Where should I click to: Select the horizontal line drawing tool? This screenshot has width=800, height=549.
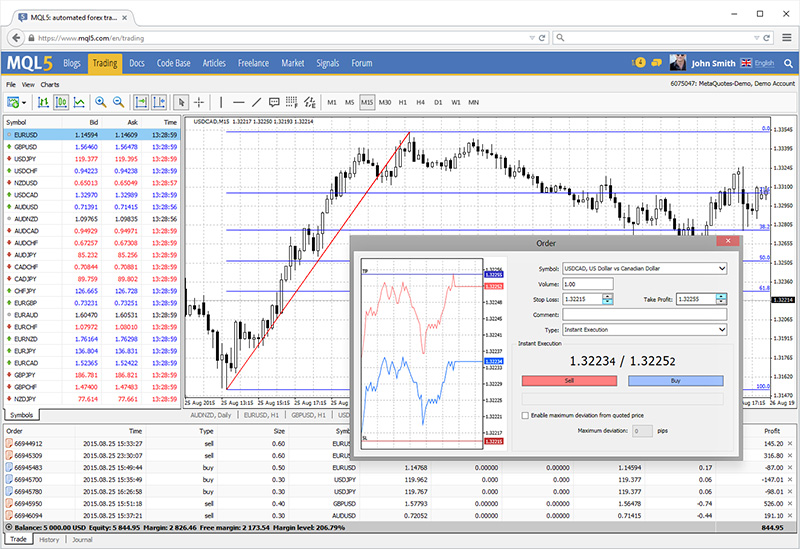click(x=238, y=102)
